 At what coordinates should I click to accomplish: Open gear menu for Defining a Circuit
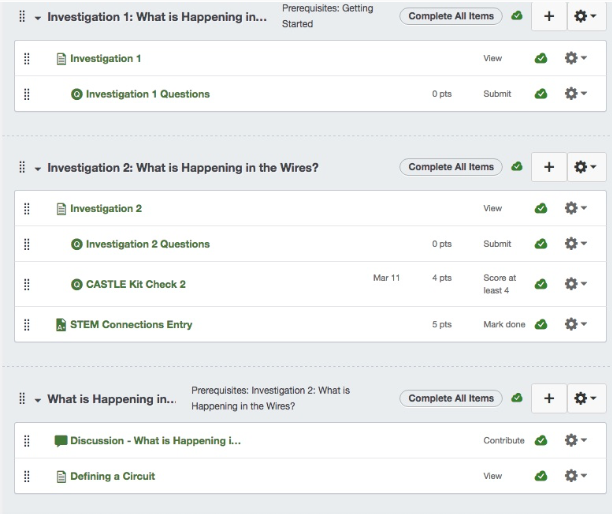(x=575, y=476)
